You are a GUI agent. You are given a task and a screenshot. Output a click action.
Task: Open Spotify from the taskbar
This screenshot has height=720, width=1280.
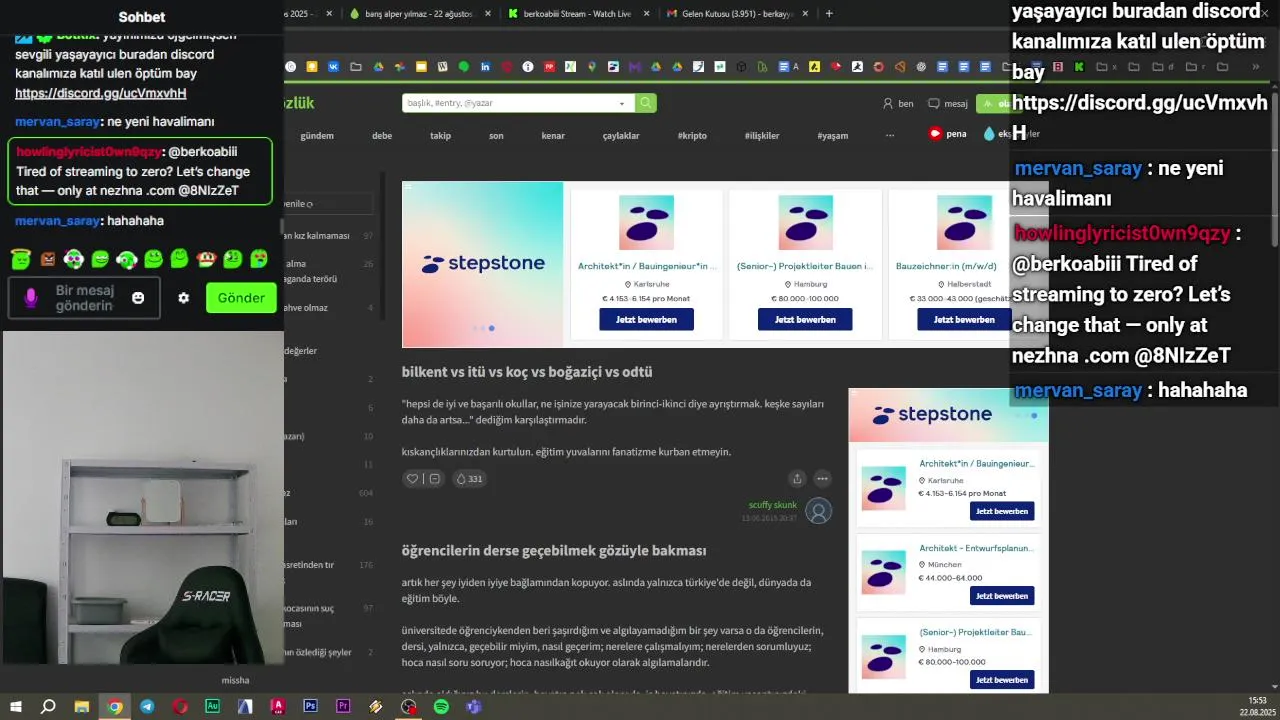pyautogui.click(x=441, y=706)
